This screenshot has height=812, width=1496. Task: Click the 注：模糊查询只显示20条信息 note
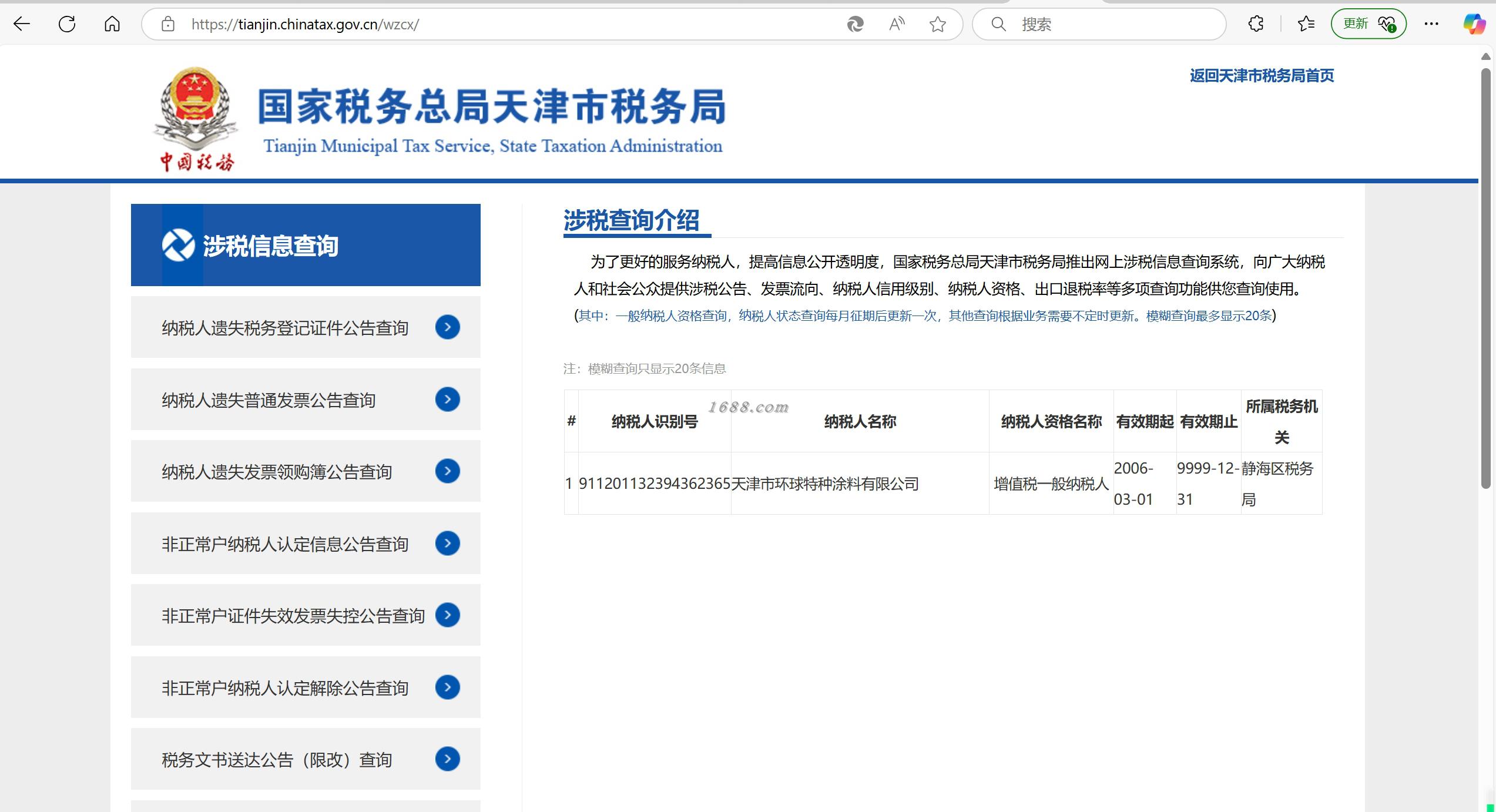(645, 368)
